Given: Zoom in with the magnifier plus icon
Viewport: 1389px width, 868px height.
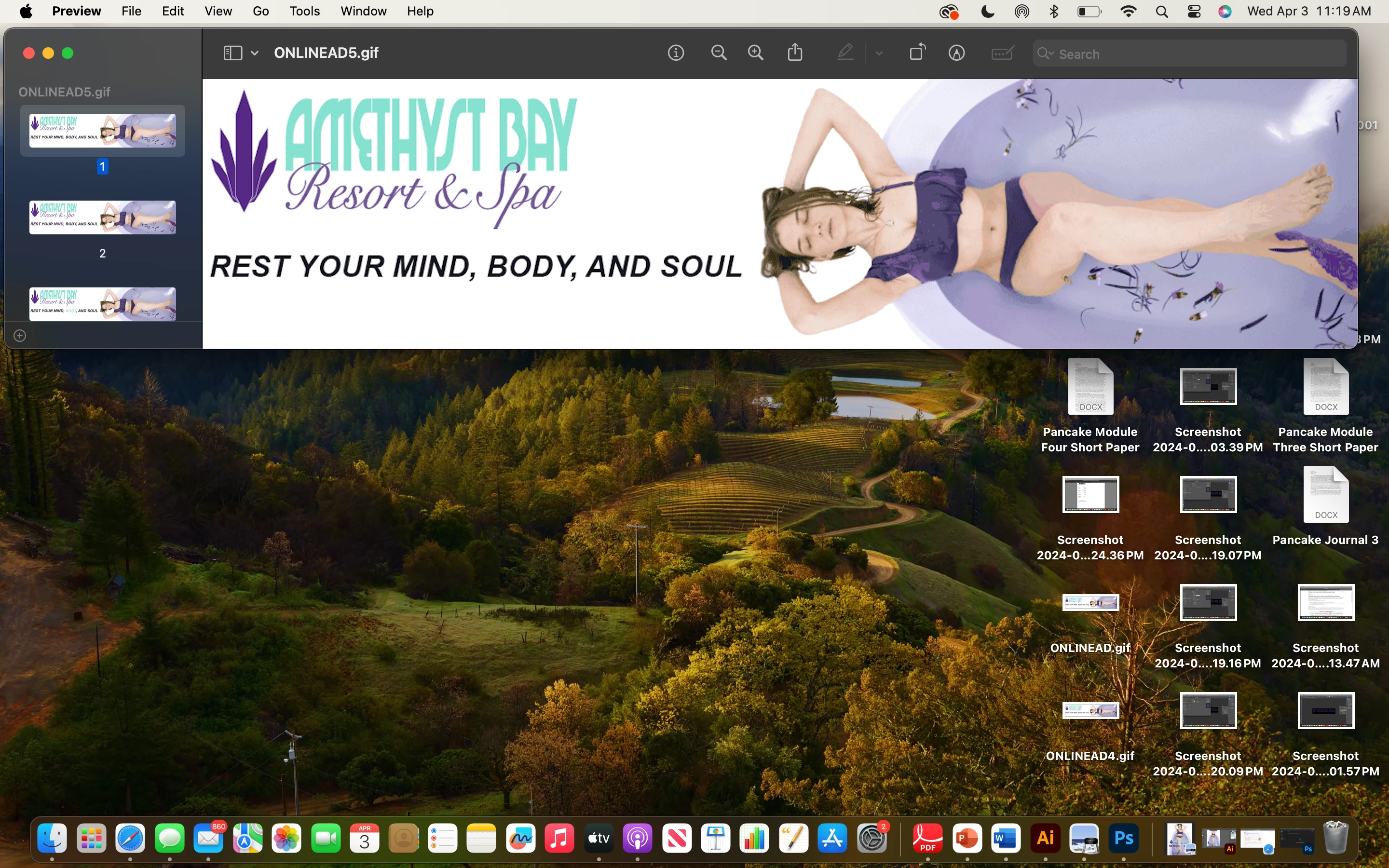Looking at the screenshot, I should [x=756, y=54].
